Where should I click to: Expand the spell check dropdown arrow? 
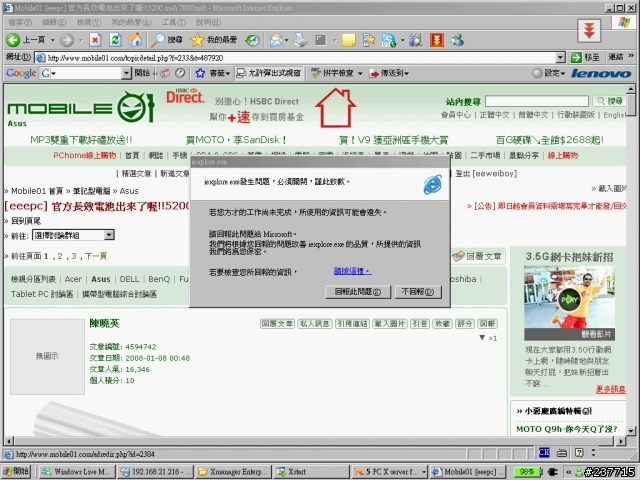[x=360, y=73]
